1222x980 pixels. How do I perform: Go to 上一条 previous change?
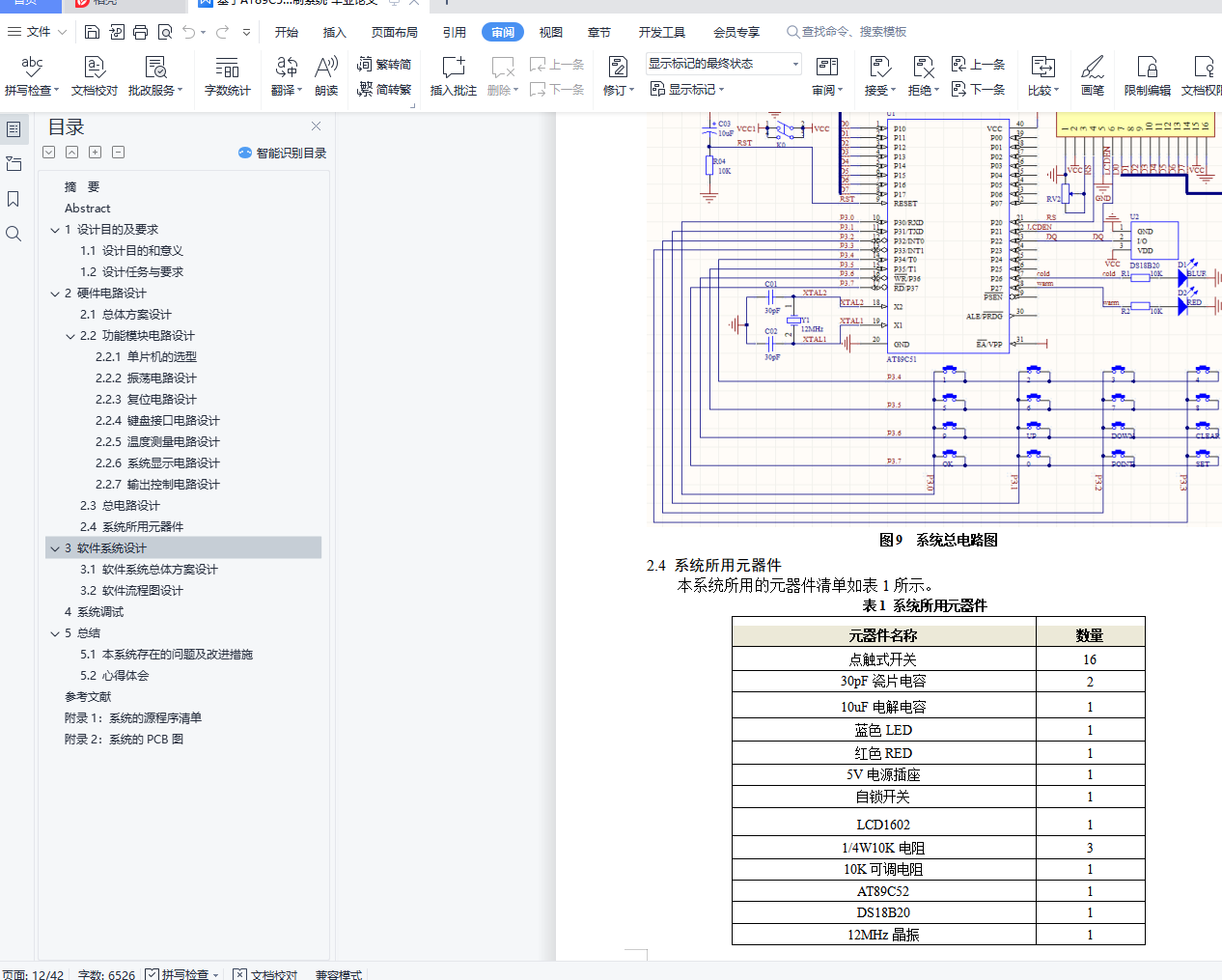tap(979, 65)
